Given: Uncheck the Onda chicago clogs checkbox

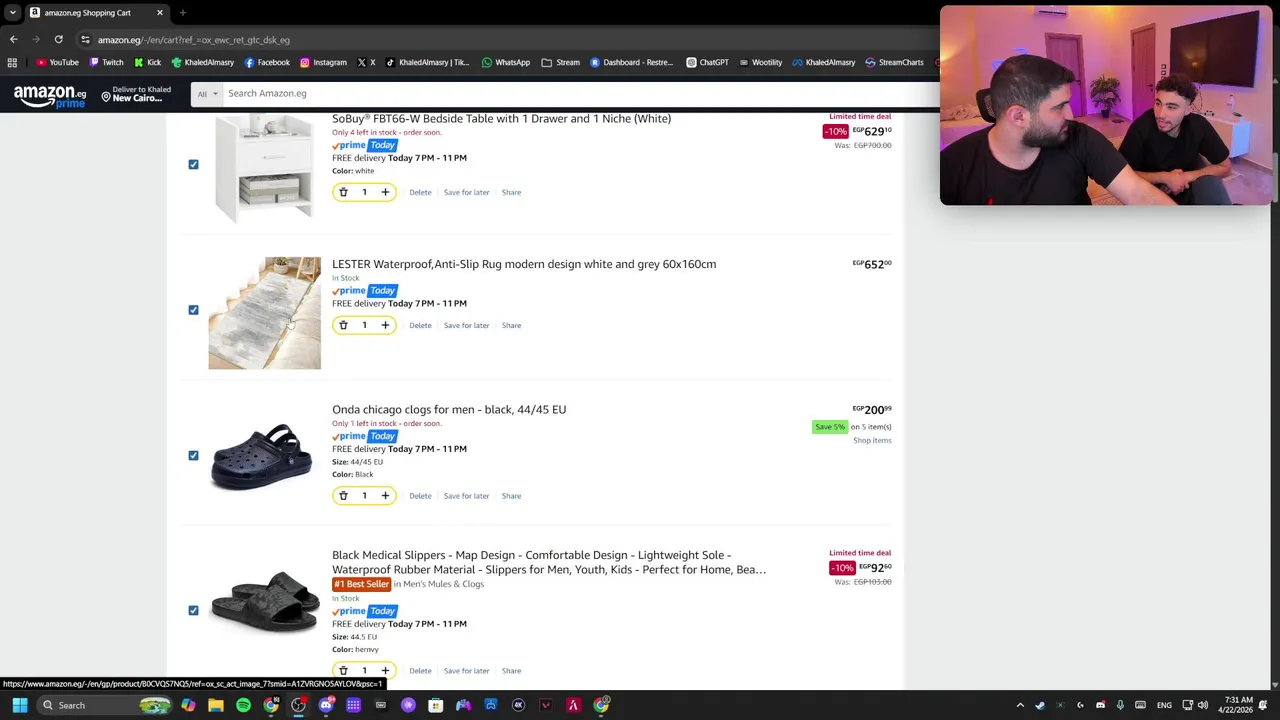Looking at the screenshot, I should [193, 455].
